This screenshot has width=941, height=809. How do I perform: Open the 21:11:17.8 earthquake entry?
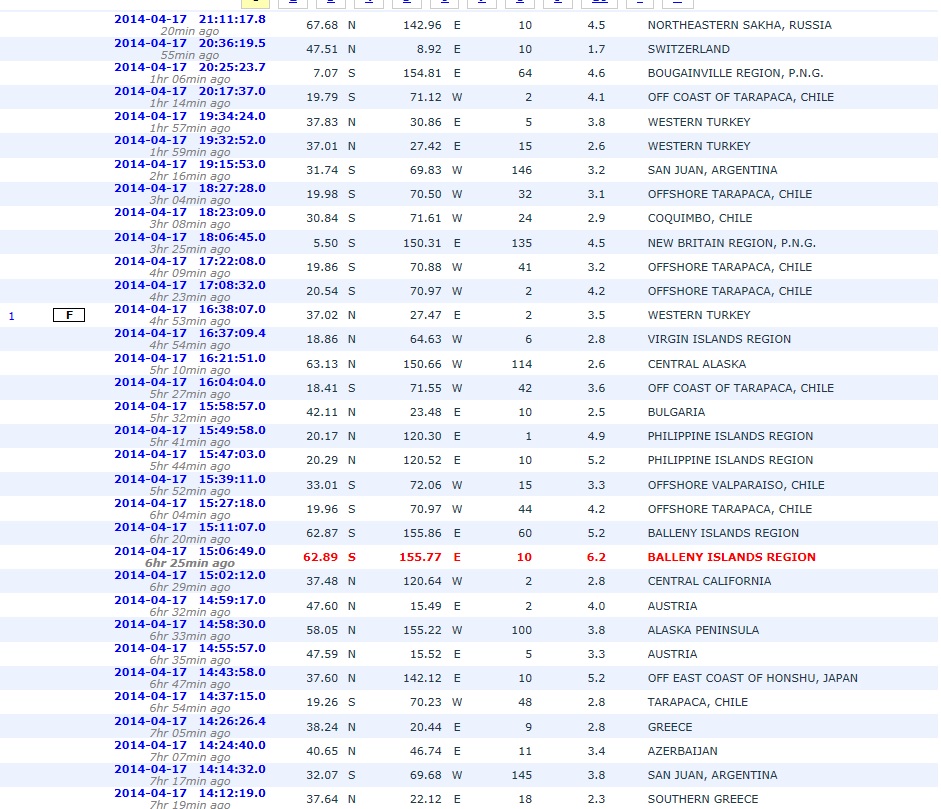(x=190, y=19)
